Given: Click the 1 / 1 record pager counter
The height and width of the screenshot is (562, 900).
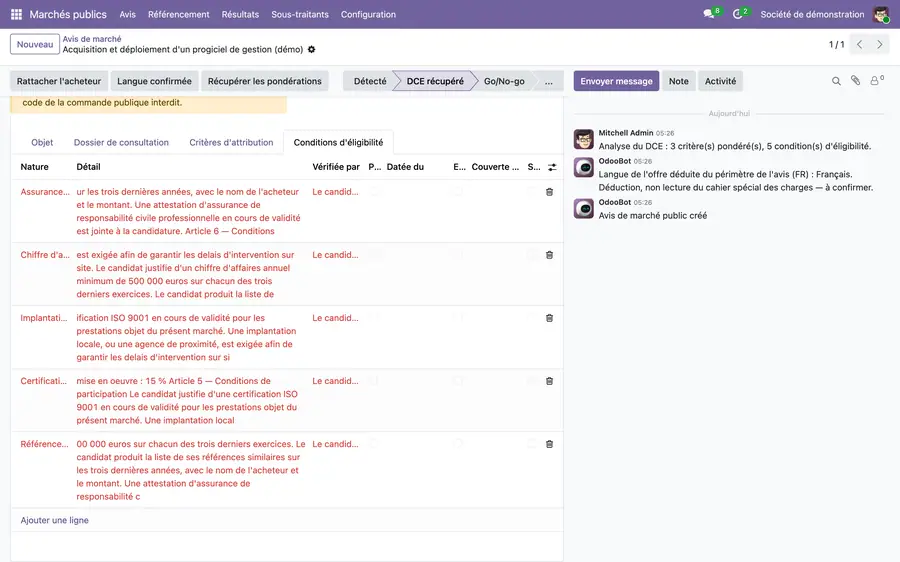Looking at the screenshot, I should (836, 44).
